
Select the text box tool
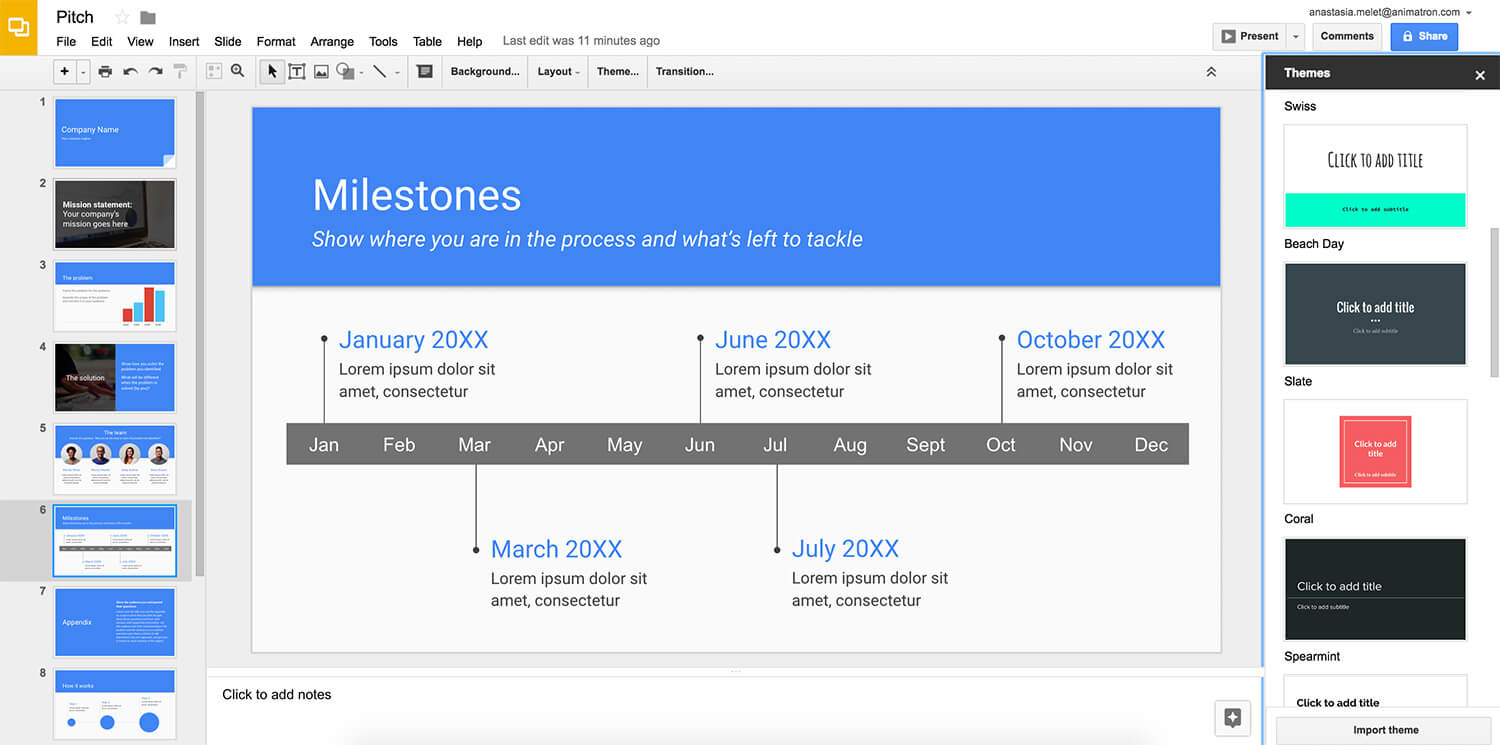click(x=297, y=71)
